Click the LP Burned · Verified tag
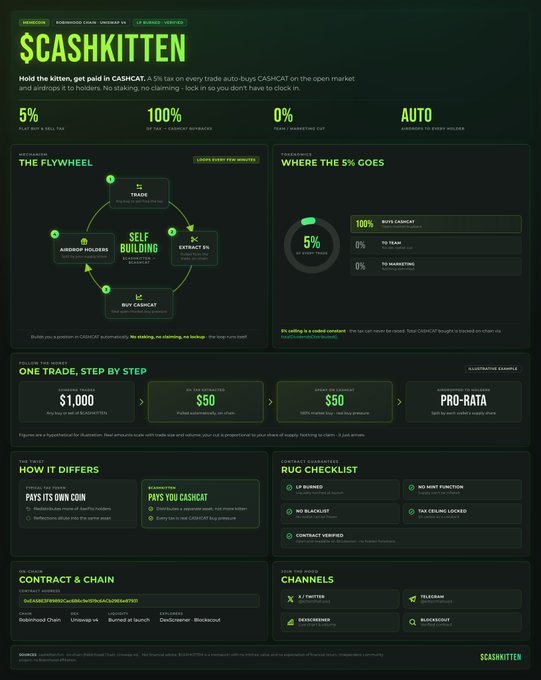This screenshot has width=541, height=680. [x=160, y=22]
